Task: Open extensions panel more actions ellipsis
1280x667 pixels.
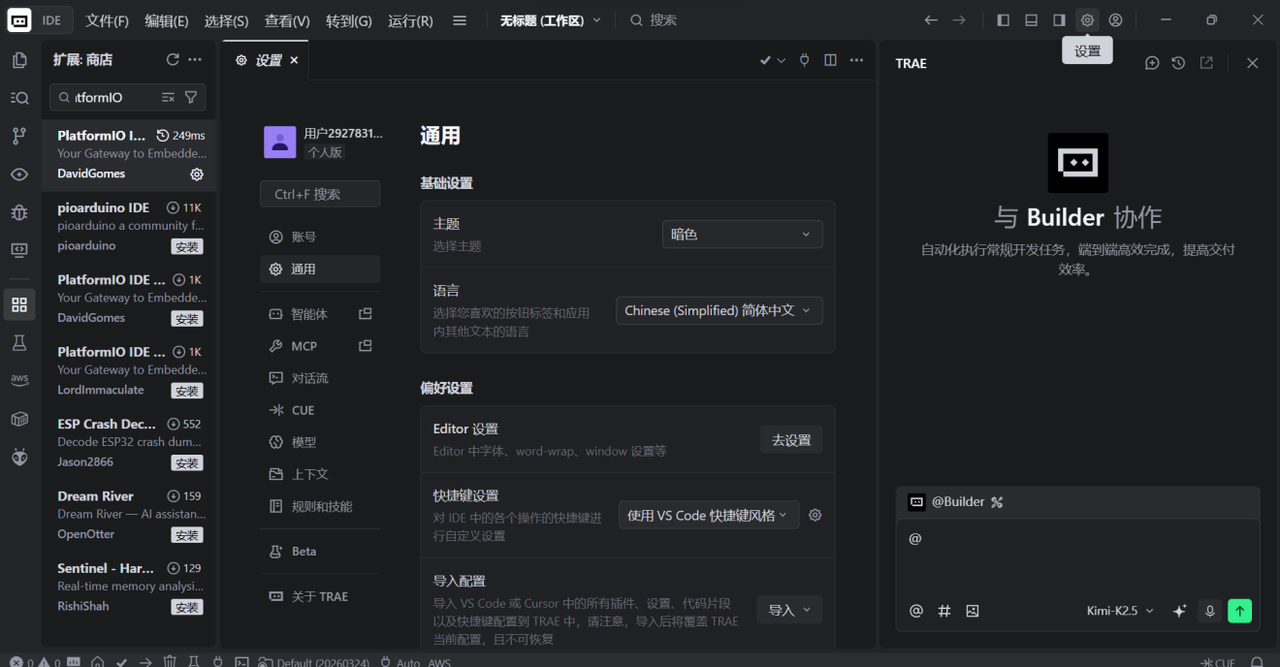Action: [195, 60]
